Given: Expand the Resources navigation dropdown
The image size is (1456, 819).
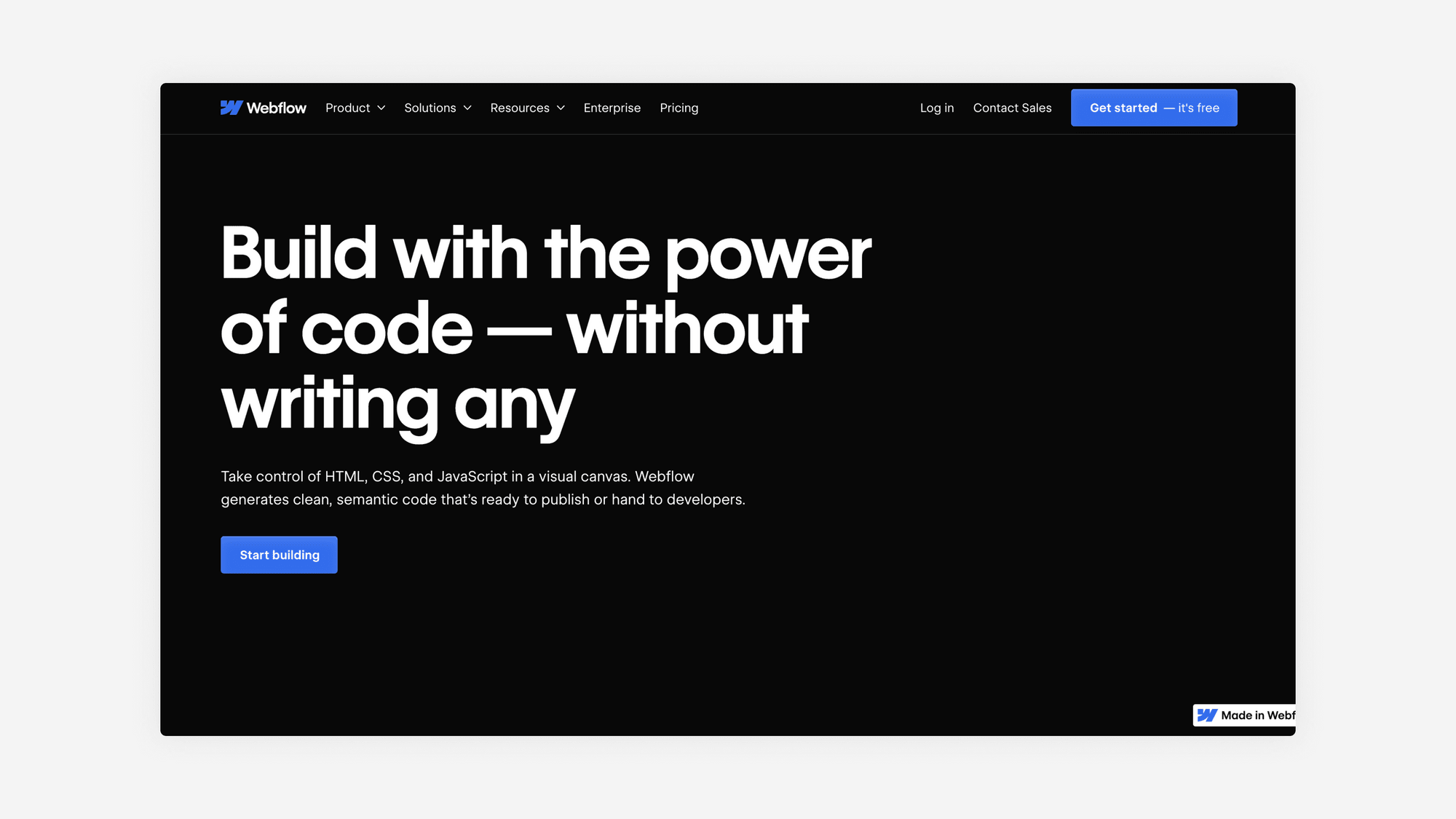Looking at the screenshot, I should (x=527, y=108).
